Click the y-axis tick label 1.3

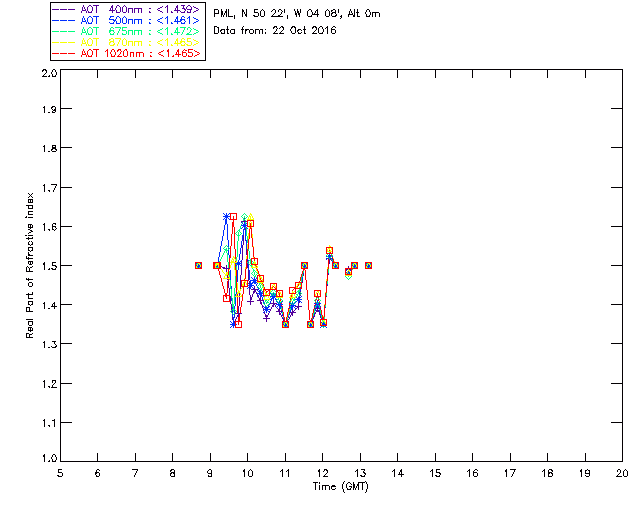pos(49,345)
